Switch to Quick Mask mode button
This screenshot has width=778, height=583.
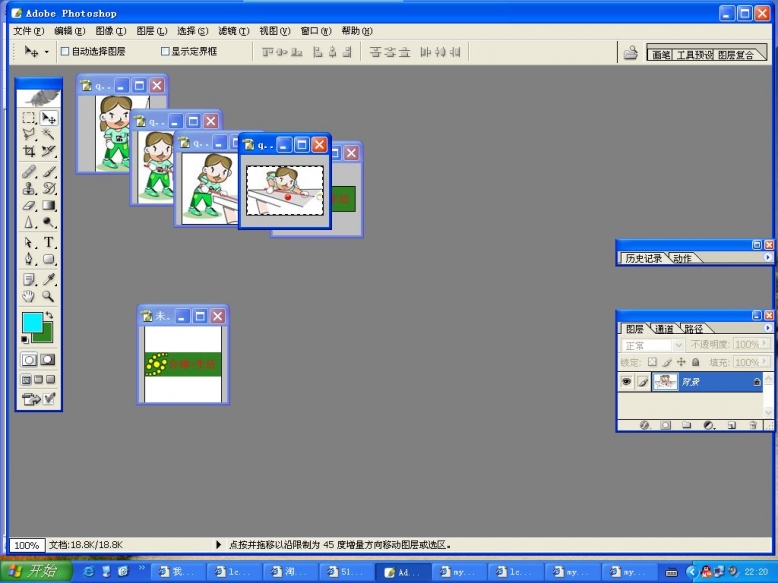48,360
